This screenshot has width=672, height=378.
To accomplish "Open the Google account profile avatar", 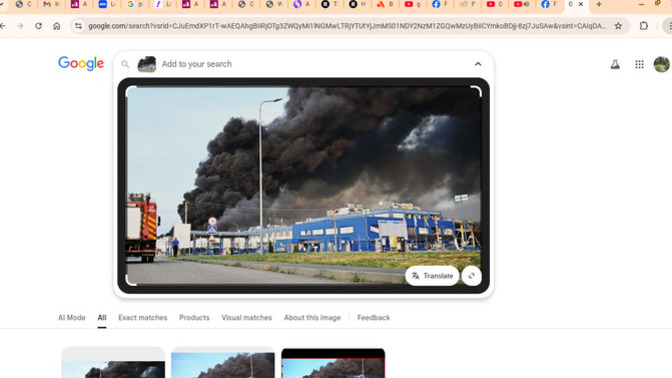I will coord(661,64).
